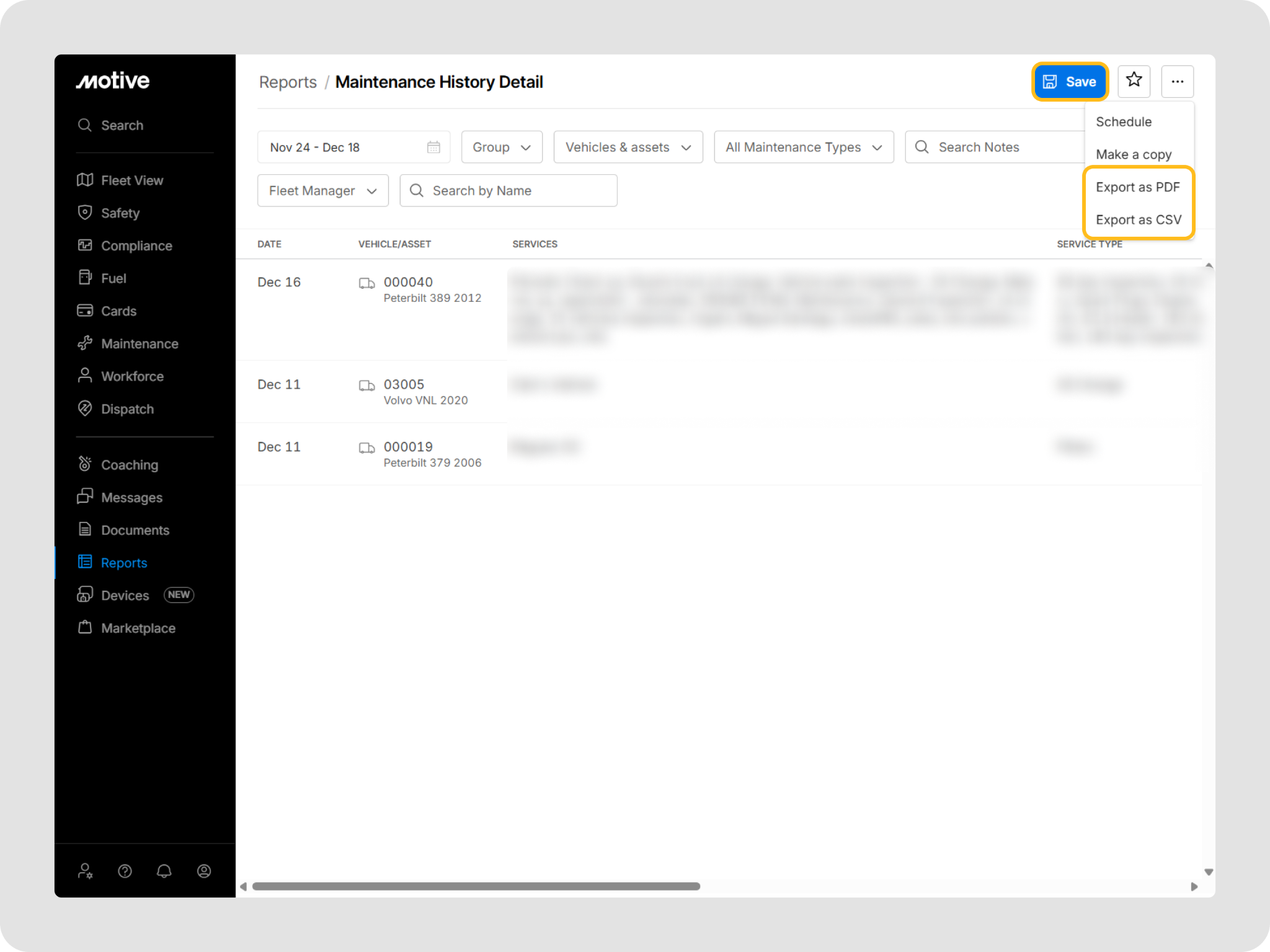The width and height of the screenshot is (1270, 952).
Task: Go to Fleet View in the sidebar
Action: click(x=131, y=180)
